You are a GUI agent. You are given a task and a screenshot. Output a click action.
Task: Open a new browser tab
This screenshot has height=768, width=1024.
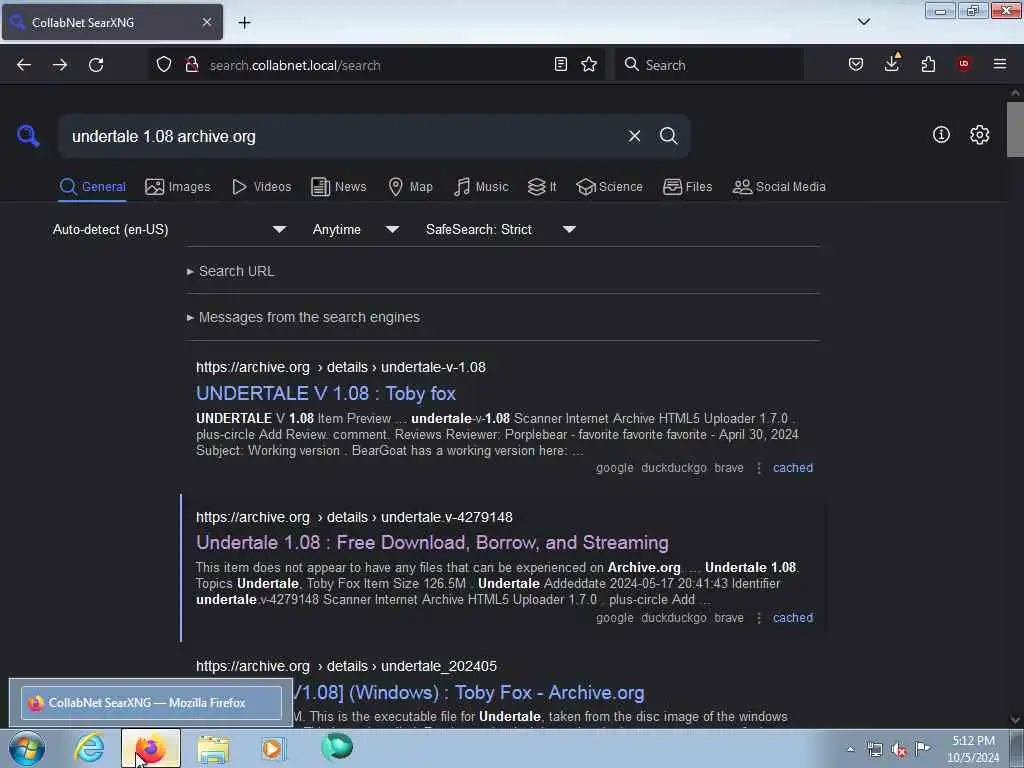pyautogui.click(x=244, y=23)
